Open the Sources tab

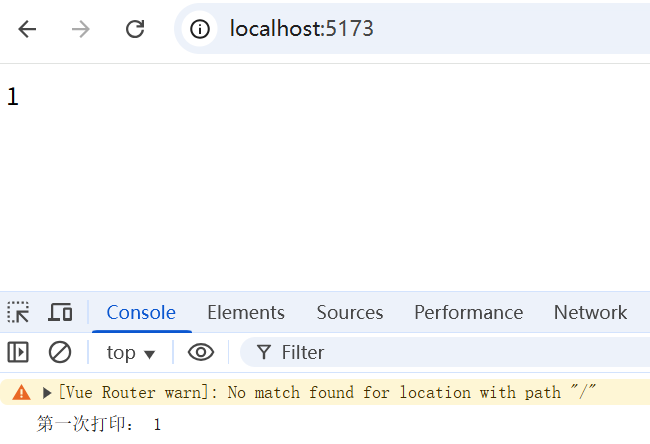(x=350, y=312)
